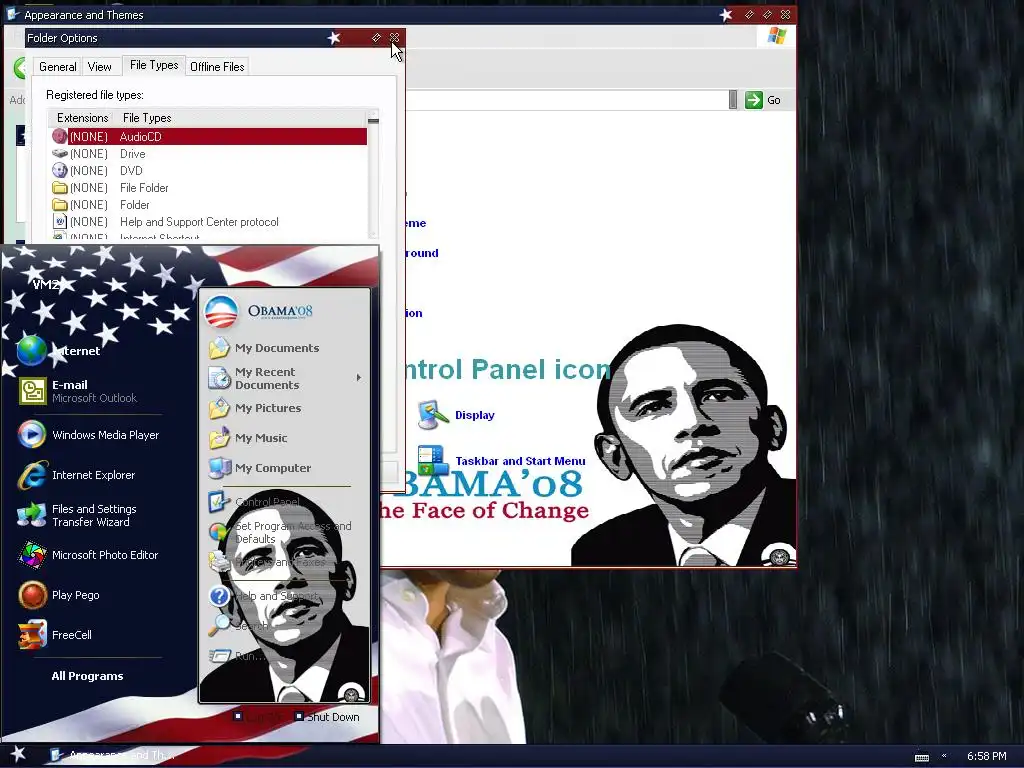1024x768 pixels.
Task: Select the File Folder file type row
Action: [209, 187]
